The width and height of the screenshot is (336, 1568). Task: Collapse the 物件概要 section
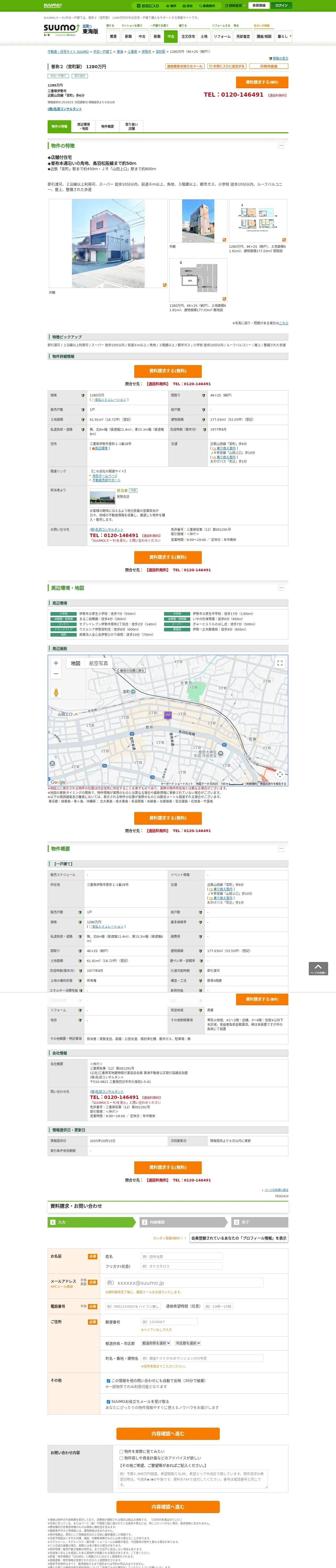pos(281,848)
